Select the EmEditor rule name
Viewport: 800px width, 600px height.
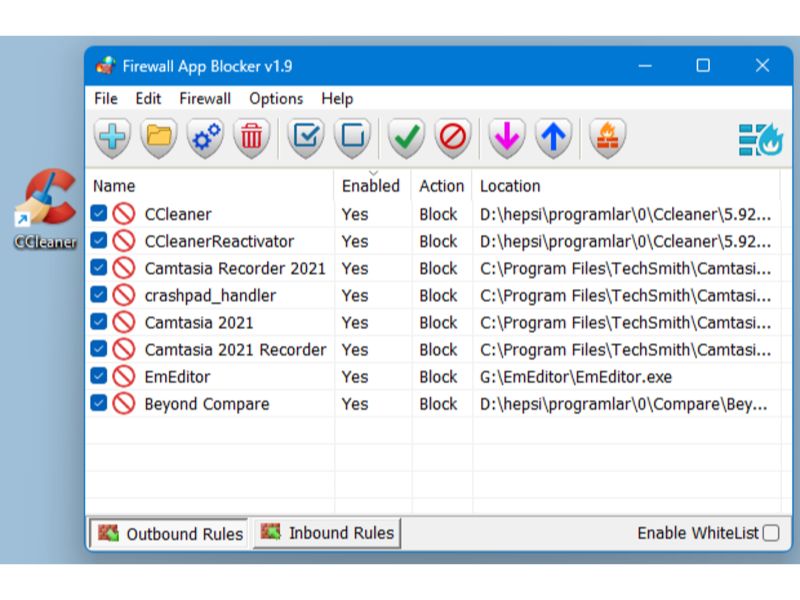177,377
